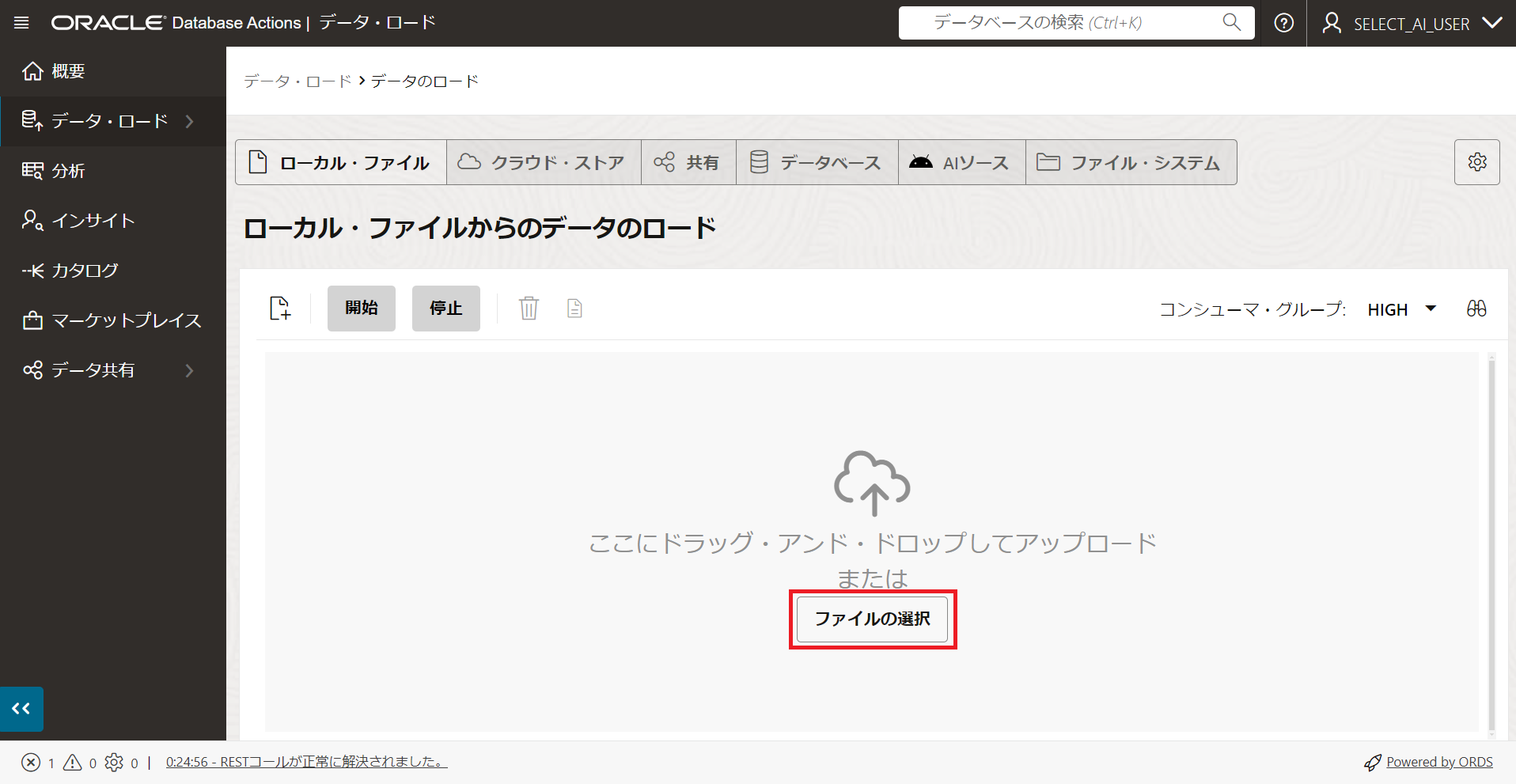1516x784 pixels.
Task: Expand the データ共有 sidebar submenu
Action: pos(189,370)
